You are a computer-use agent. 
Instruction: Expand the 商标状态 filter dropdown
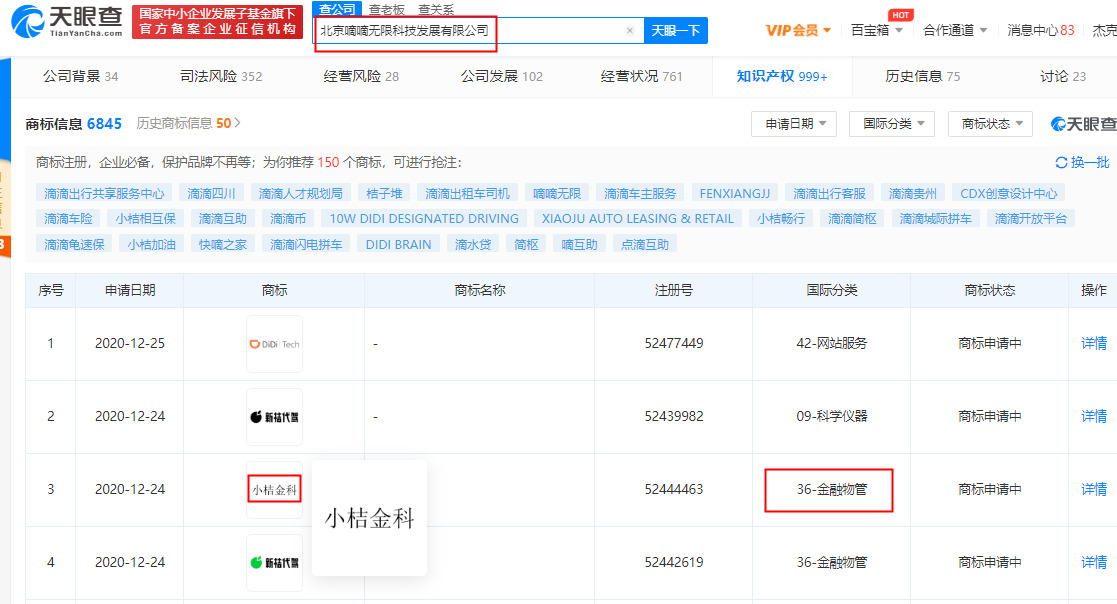tap(990, 124)
